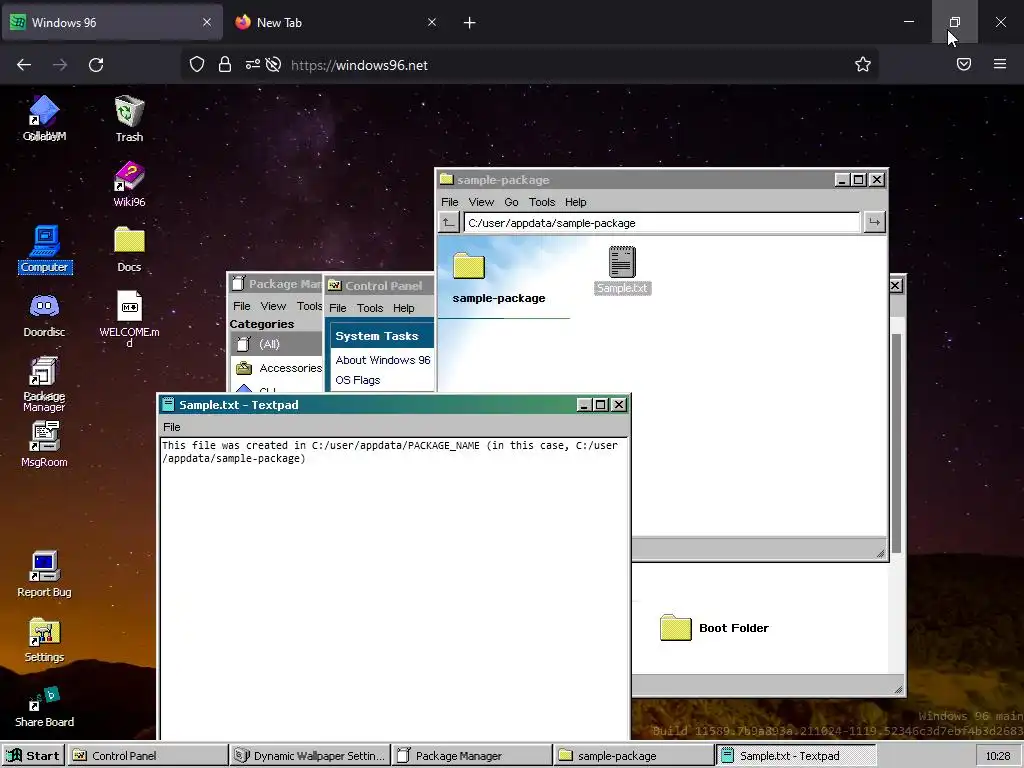Click the go arrow next to the path field
Viewport: 1024px width, 768px height.
pos(874,223)
